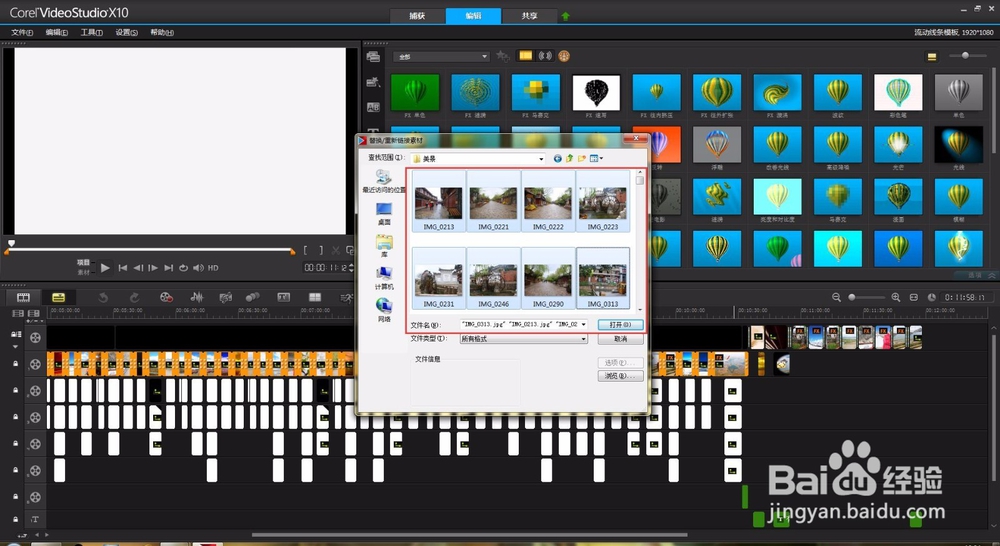Image resolution: width=1000 pixels, height=546 pixels.
Task: Step to next frame in preview
Action: [x=153, y=268]
